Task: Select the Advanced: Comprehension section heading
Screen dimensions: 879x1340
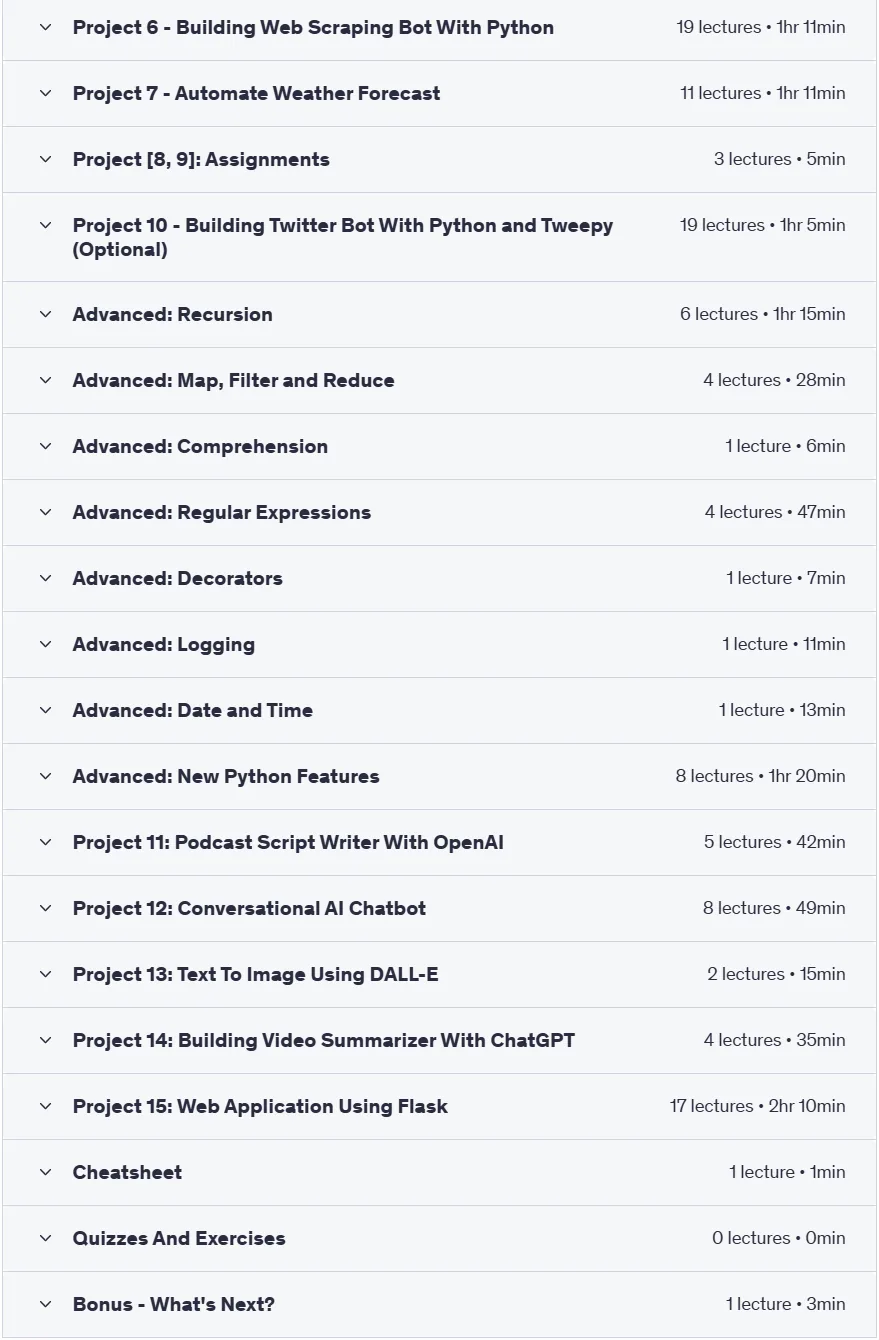Action: pyautogui.click(x=200, y=447)
